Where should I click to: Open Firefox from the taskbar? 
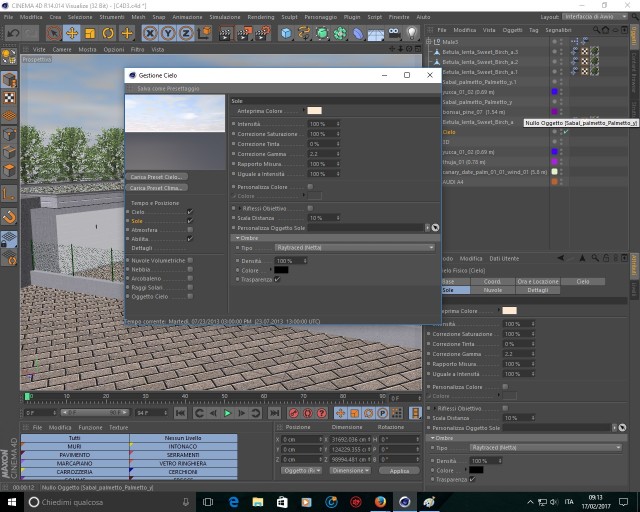[380, 502]
